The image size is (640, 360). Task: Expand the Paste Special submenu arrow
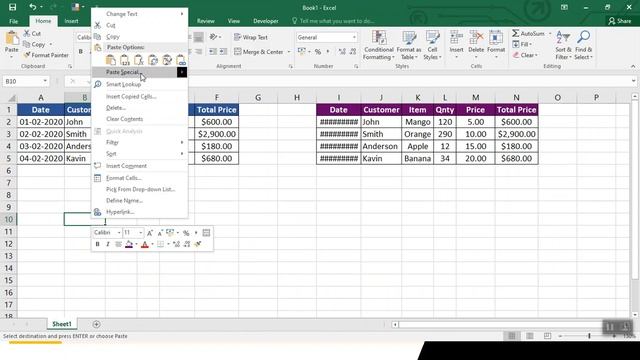pyautogui.click(x=182, y=72)
